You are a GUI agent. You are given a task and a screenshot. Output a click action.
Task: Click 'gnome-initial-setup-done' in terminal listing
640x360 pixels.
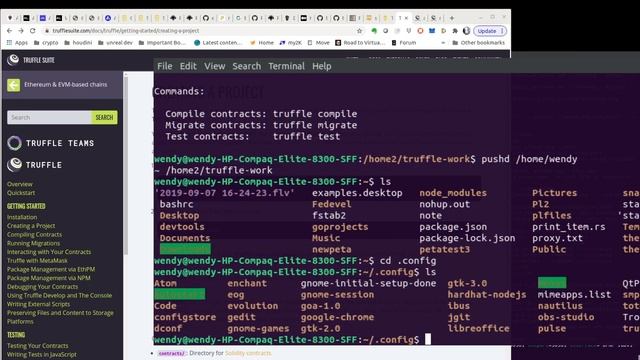tap(368, 283)
